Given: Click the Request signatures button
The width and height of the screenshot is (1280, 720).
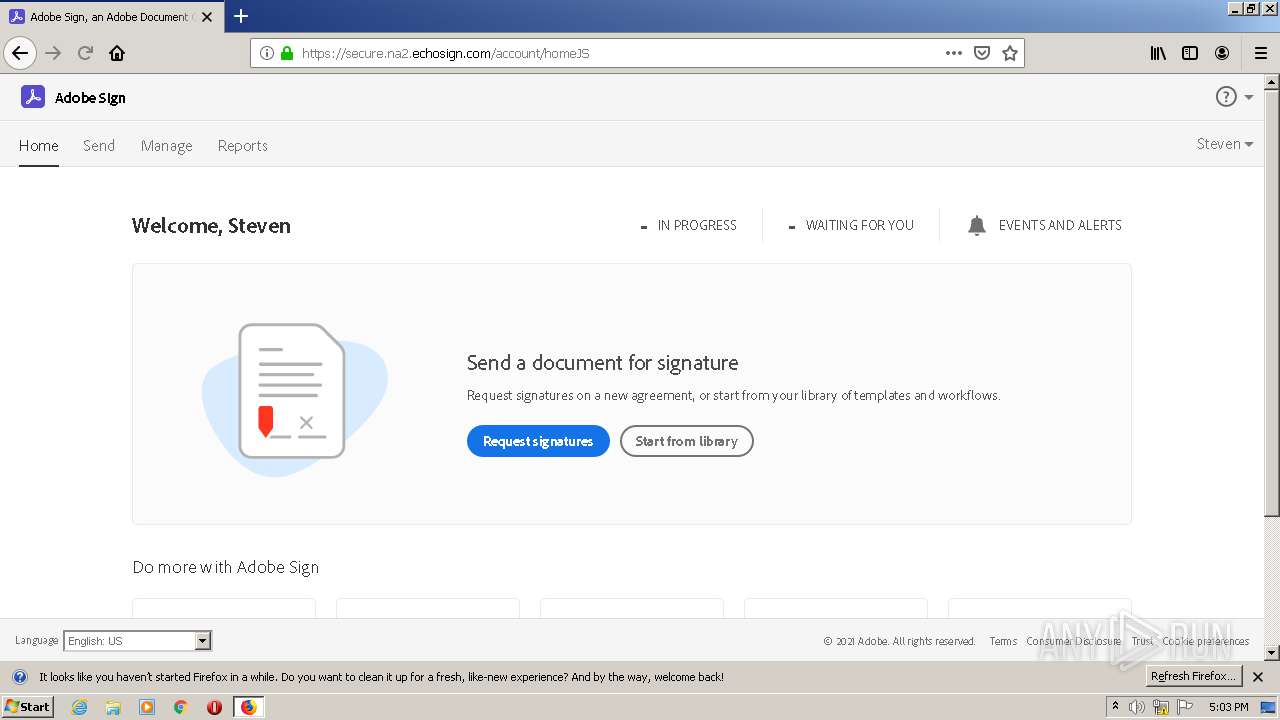Looking at the screenshot, I should tap(538, 441).
